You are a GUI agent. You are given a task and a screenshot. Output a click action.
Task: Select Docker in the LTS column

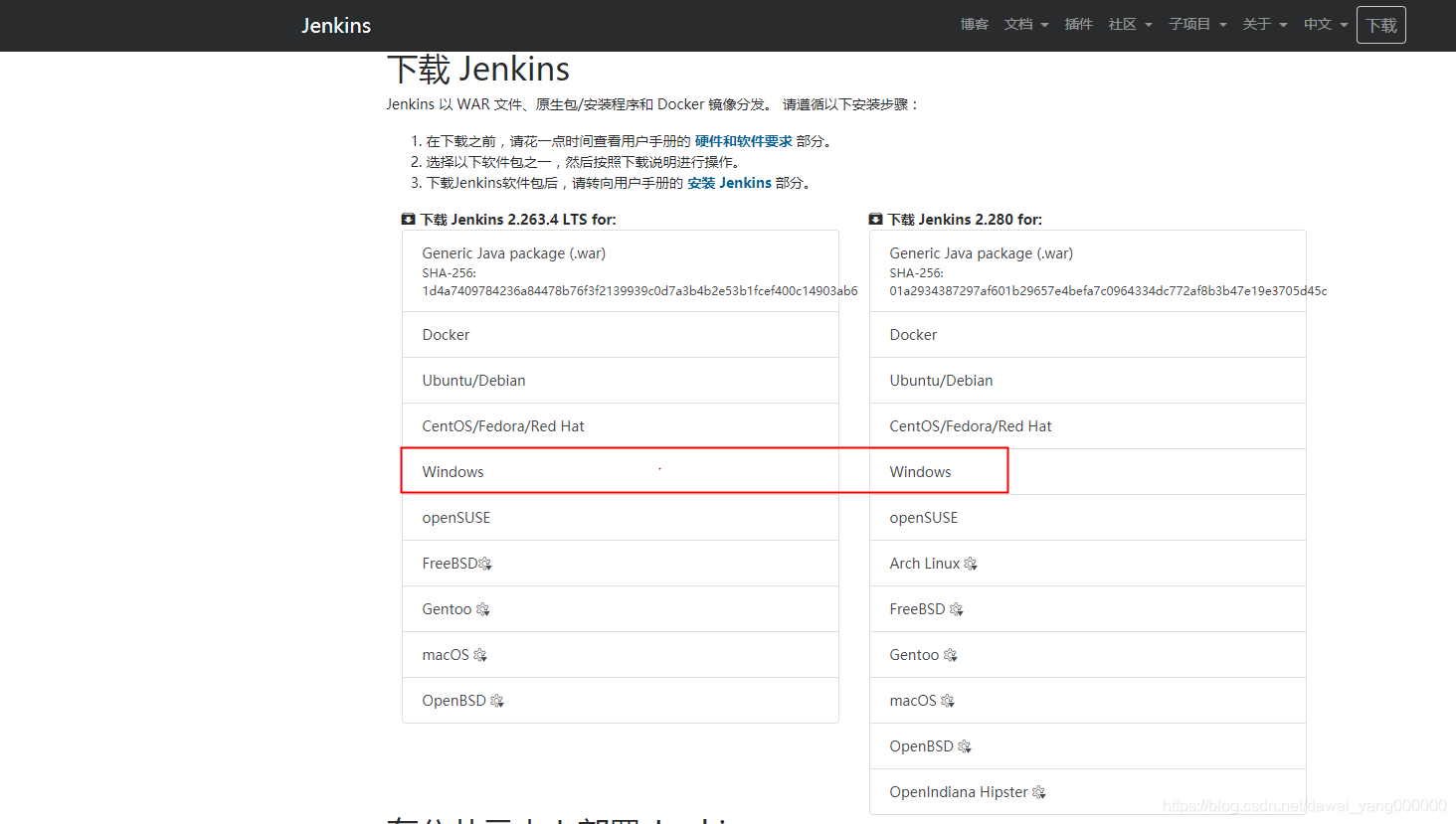click(x=621, y=335)
